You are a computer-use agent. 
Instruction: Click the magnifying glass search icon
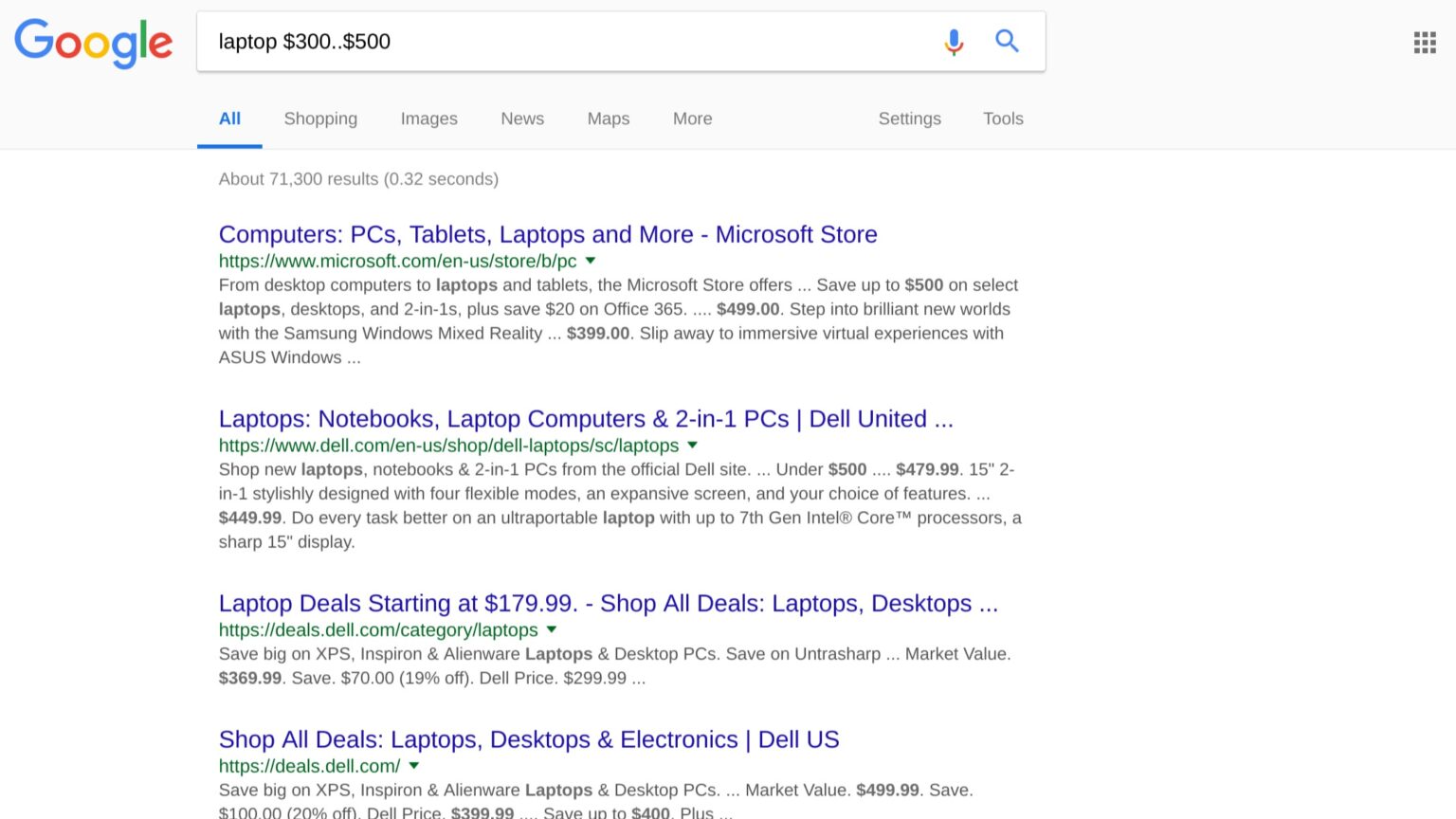pyautogui.click(x=1008, y=41)
